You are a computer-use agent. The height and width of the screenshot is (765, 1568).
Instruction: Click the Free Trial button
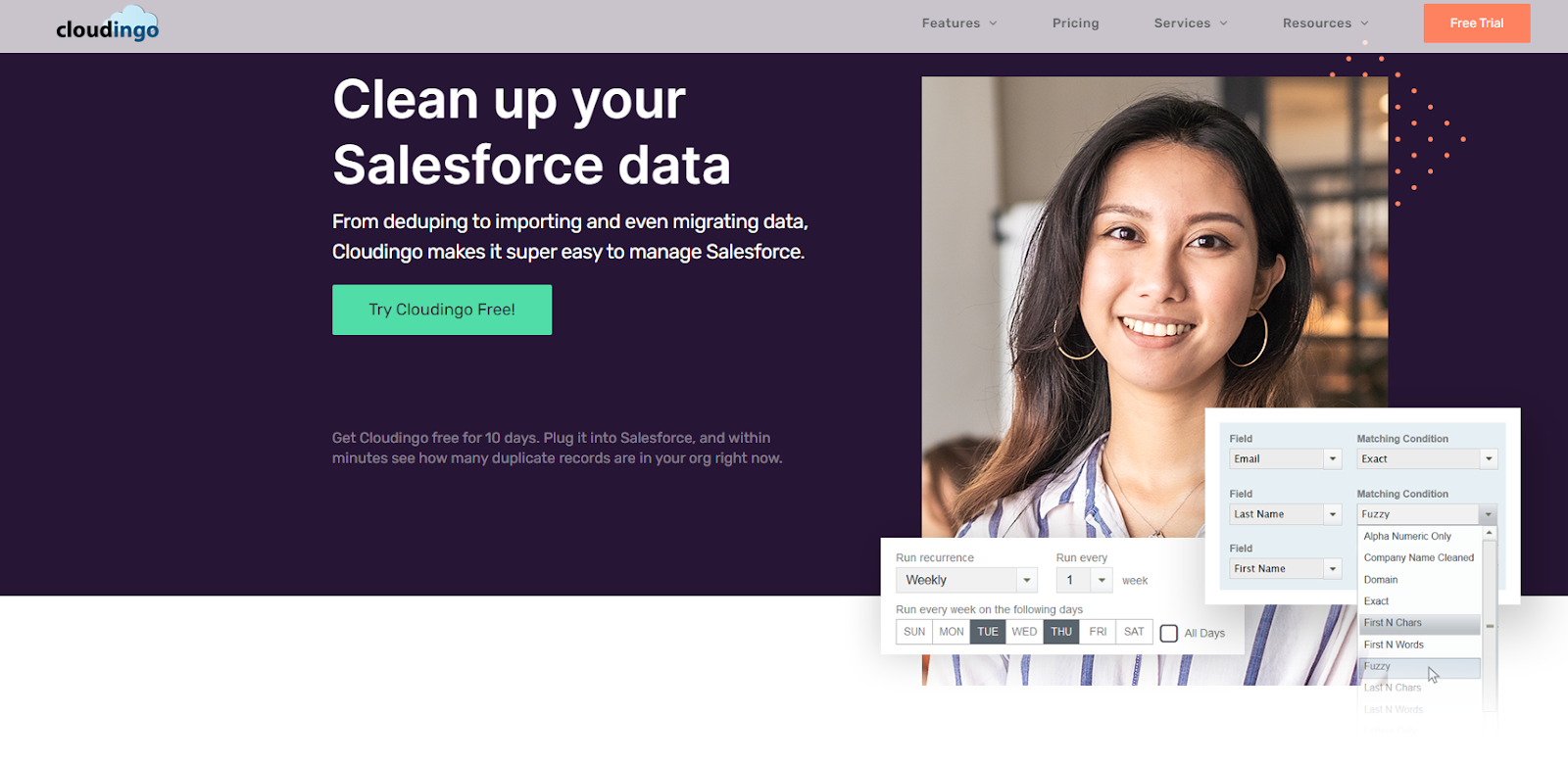coord(1477,24)
